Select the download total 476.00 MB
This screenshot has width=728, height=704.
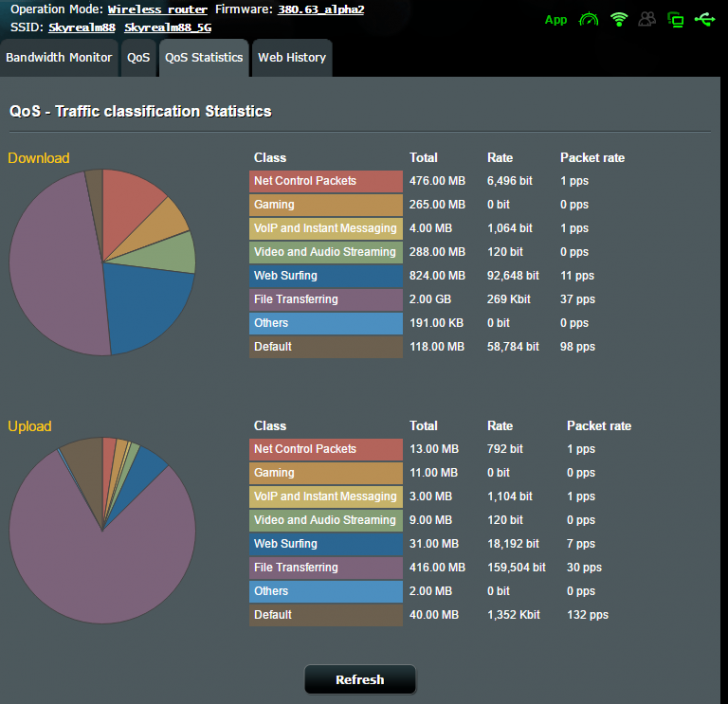tap(437, 181)
